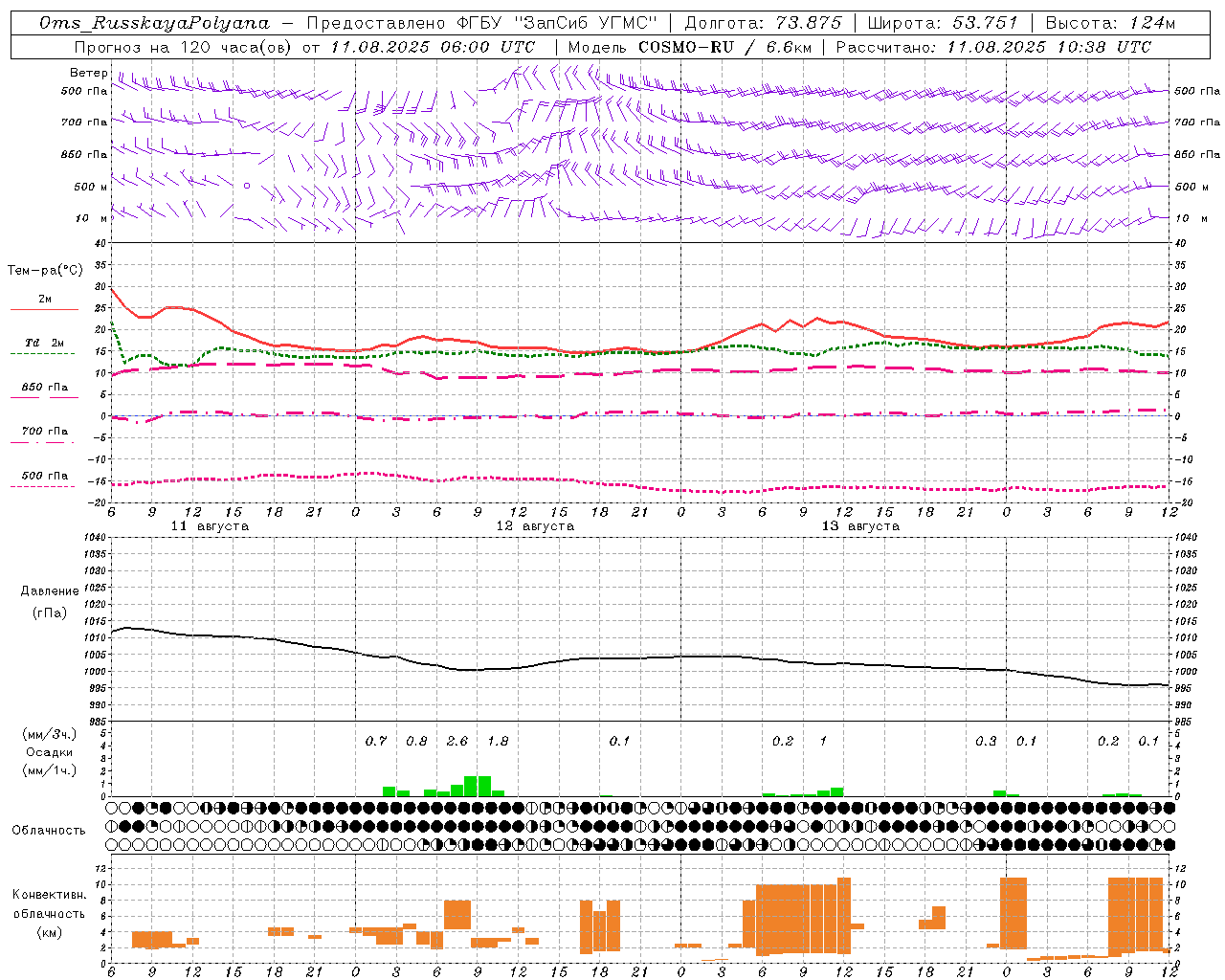Image resolution: width=1225 pixels, height=980 pixels.
Task: Click the calm-wind circle symbol in the 500 м row
Action: [x=247, y=186]
